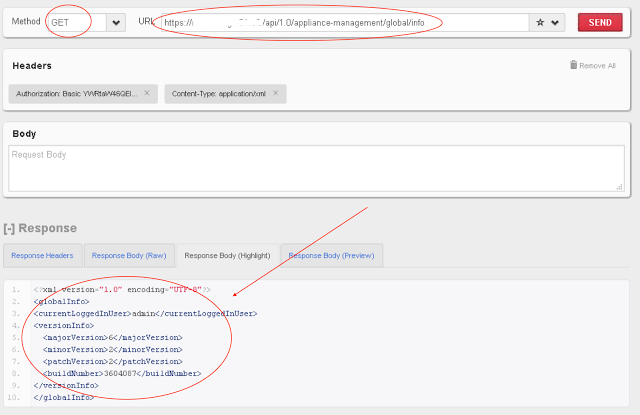Expand the favorite requests dropdown chevron
Viewport: 640px width, 415px height.
coord(556,22)
